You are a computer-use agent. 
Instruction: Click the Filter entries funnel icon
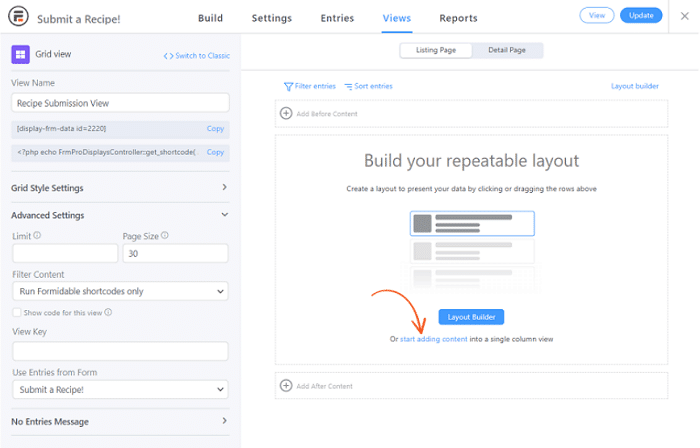288,87
